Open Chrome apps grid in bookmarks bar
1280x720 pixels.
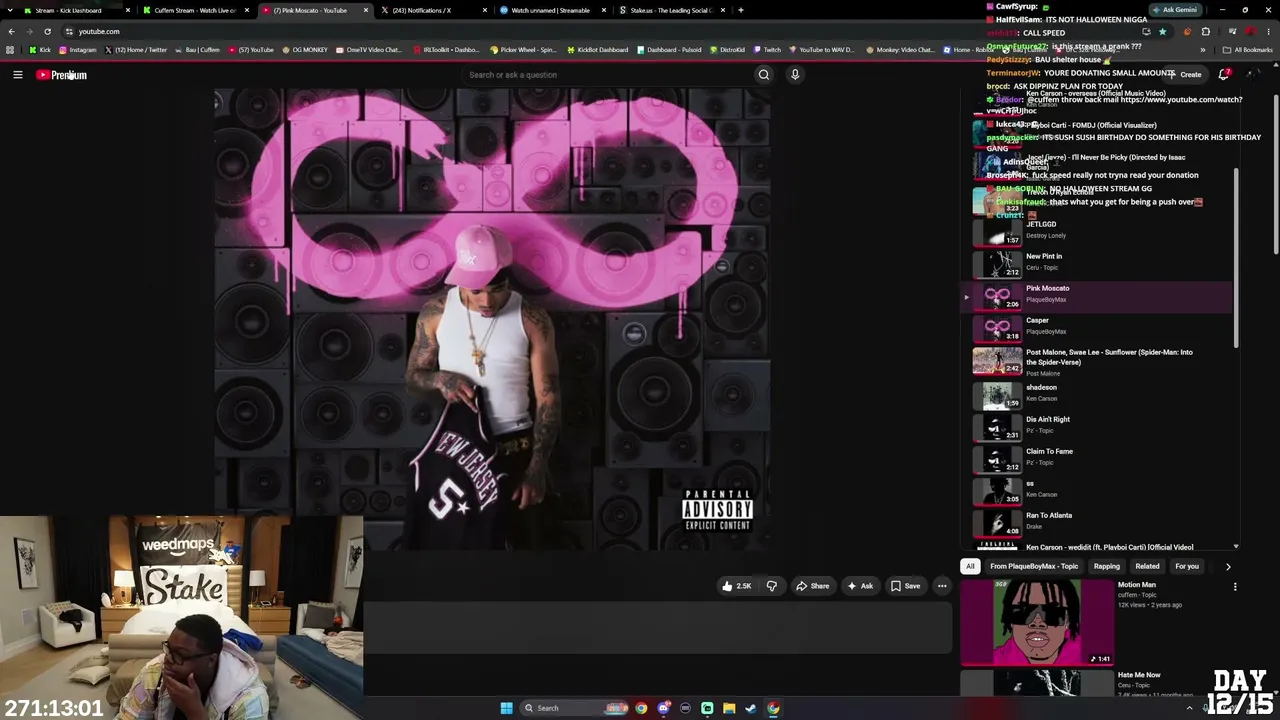pyautogui.click(x=10, y=50)
